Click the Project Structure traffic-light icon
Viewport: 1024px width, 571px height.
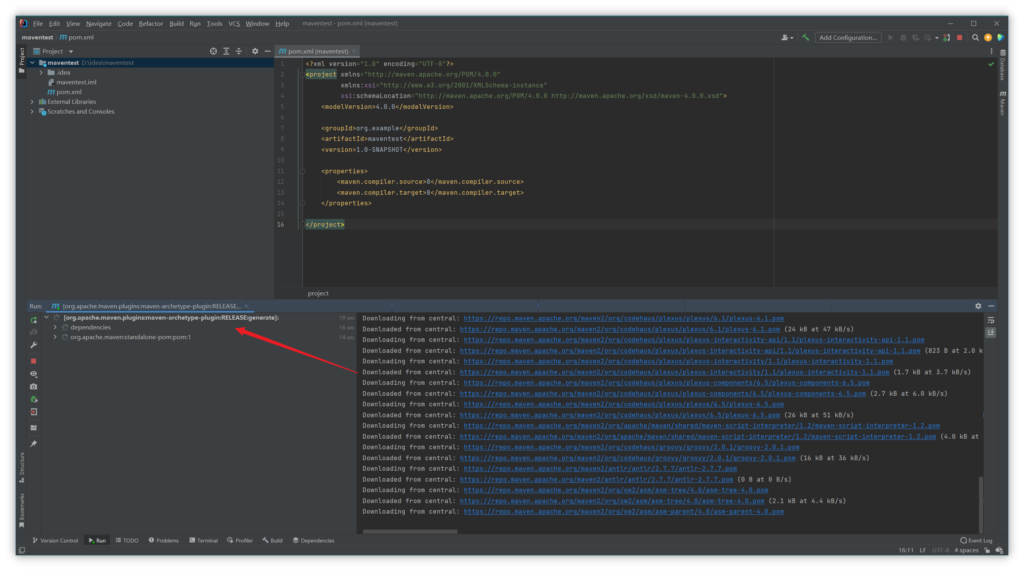coord(946,38)
